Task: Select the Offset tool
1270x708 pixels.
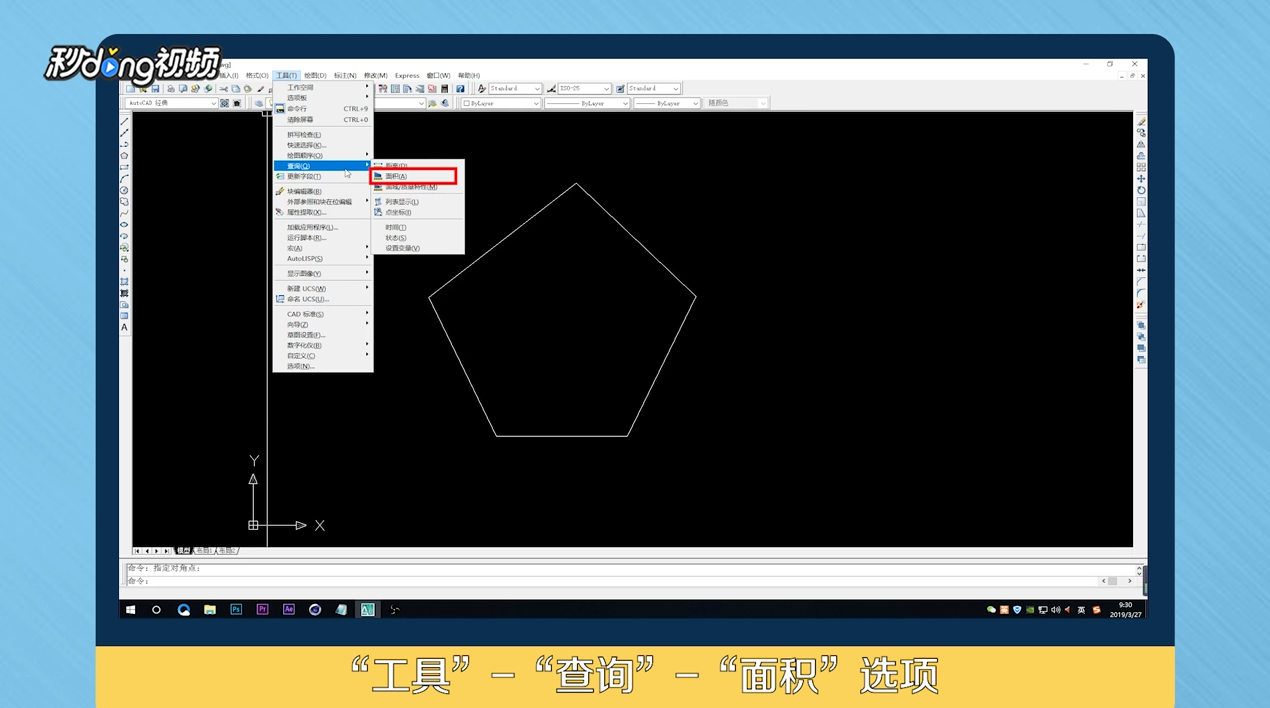Action: click(x=1141, y=156)
